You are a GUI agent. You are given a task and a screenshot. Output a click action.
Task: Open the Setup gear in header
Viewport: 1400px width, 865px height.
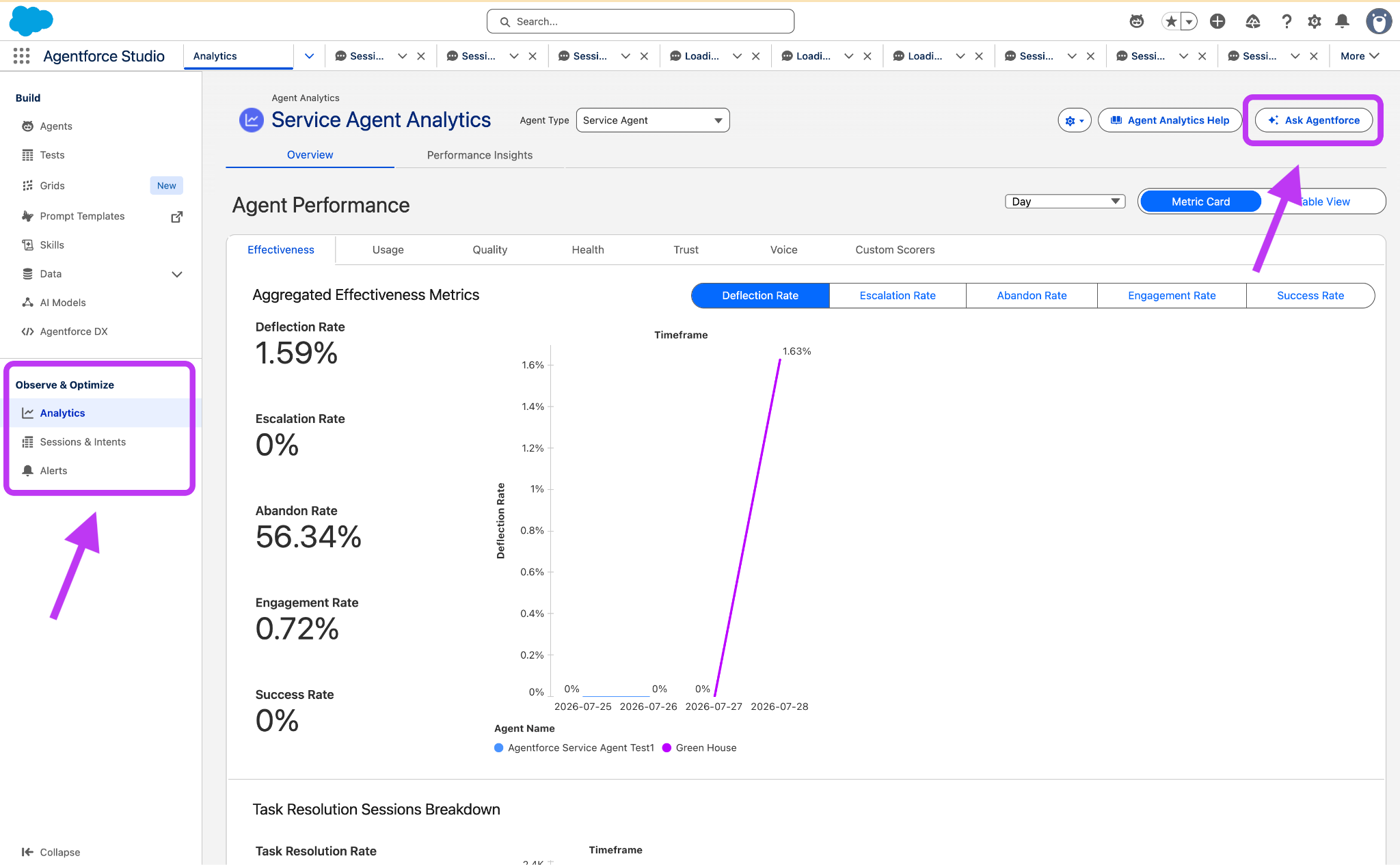click(1314, 21)
